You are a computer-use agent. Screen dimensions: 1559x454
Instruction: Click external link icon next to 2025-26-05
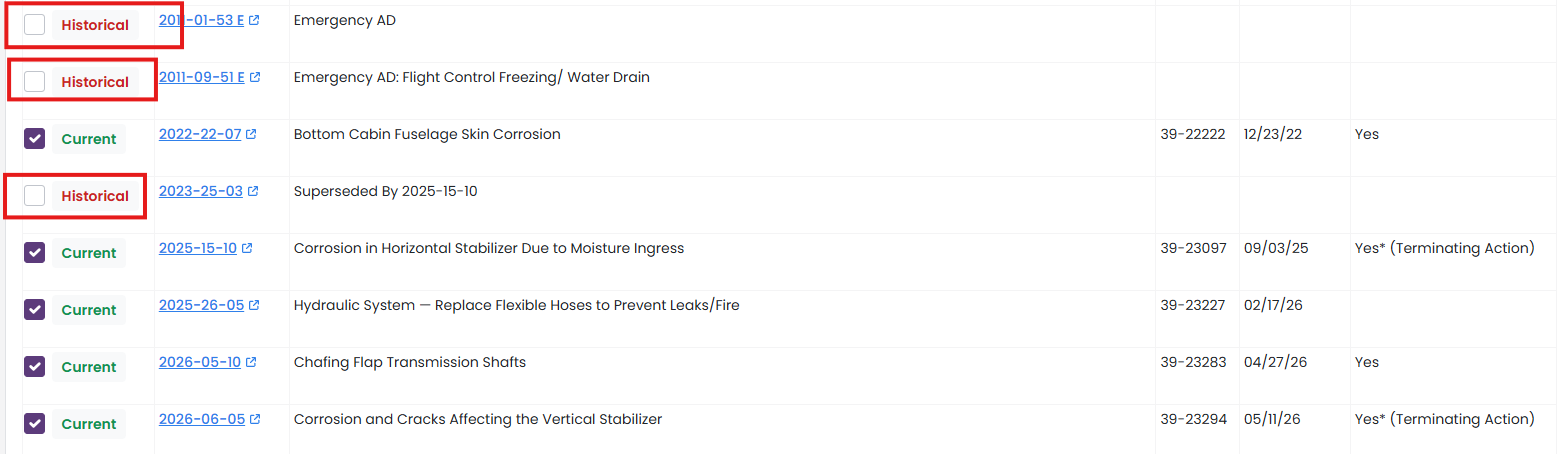[x=254, y=305]
